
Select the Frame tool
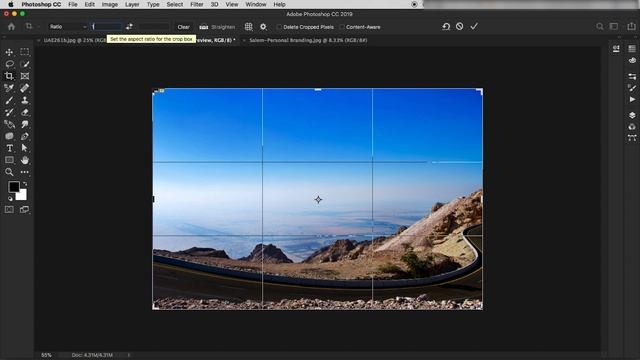pos(24,76)
